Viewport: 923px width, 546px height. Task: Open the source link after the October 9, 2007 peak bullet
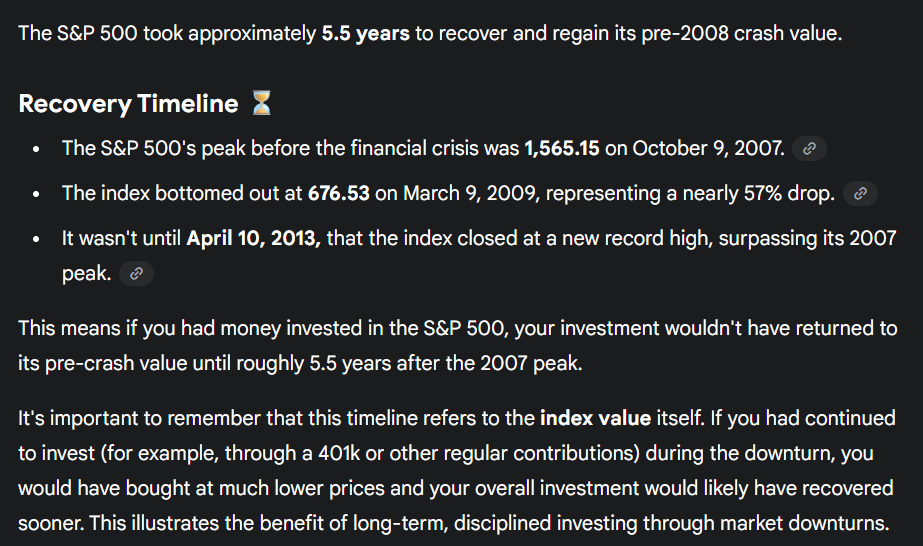(809, 149)
